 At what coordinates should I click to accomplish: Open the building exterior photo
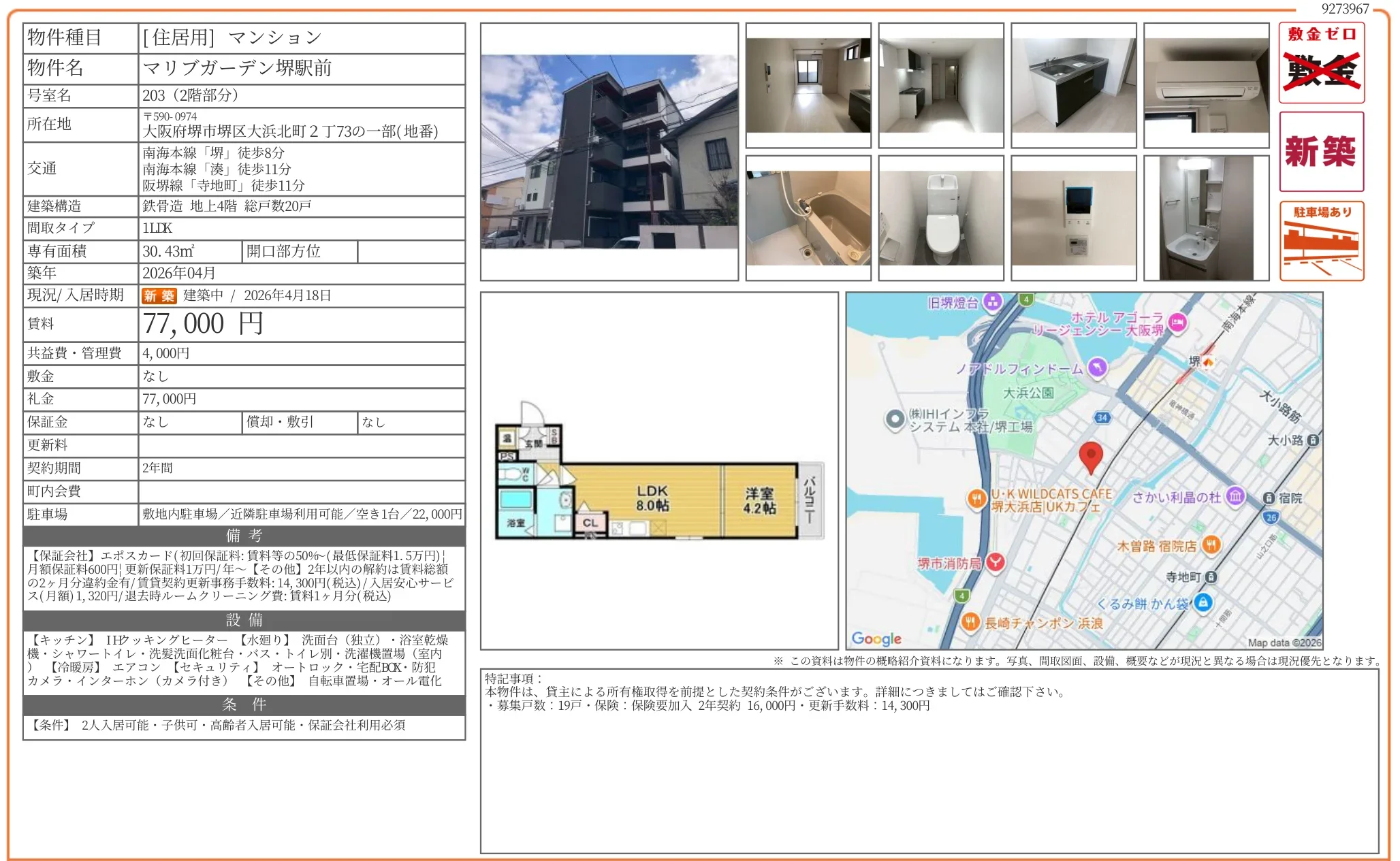[609, 151]
